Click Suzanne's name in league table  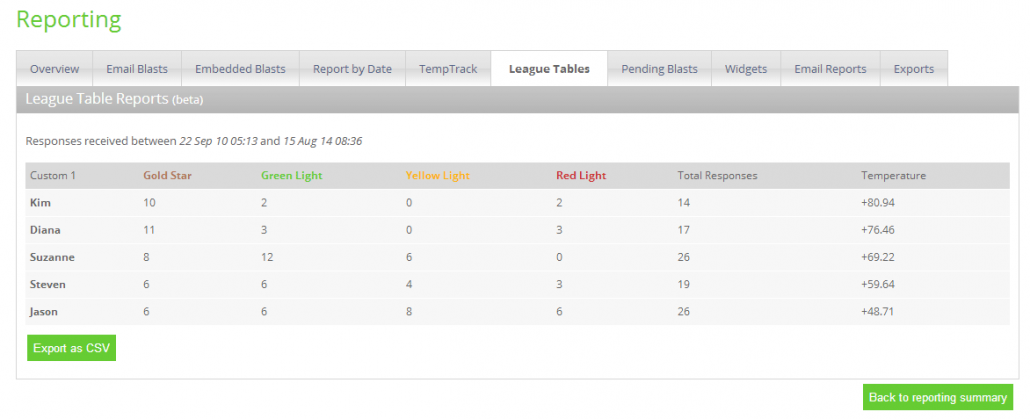(52, 257)
